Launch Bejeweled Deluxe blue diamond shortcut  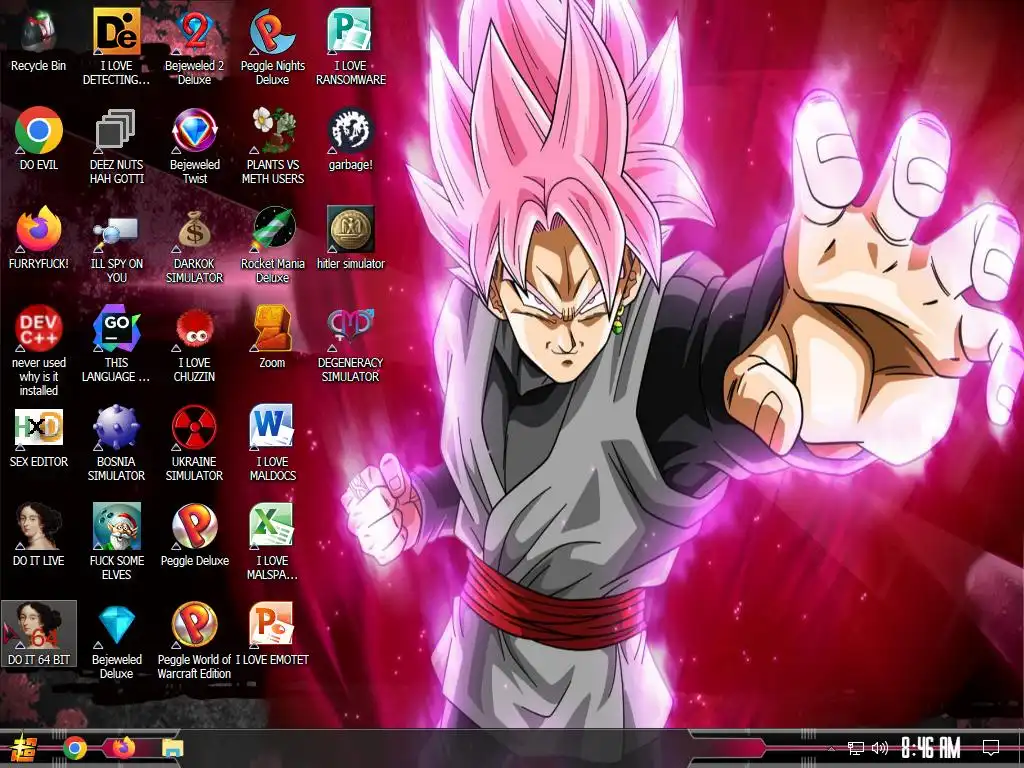(116, 641)
